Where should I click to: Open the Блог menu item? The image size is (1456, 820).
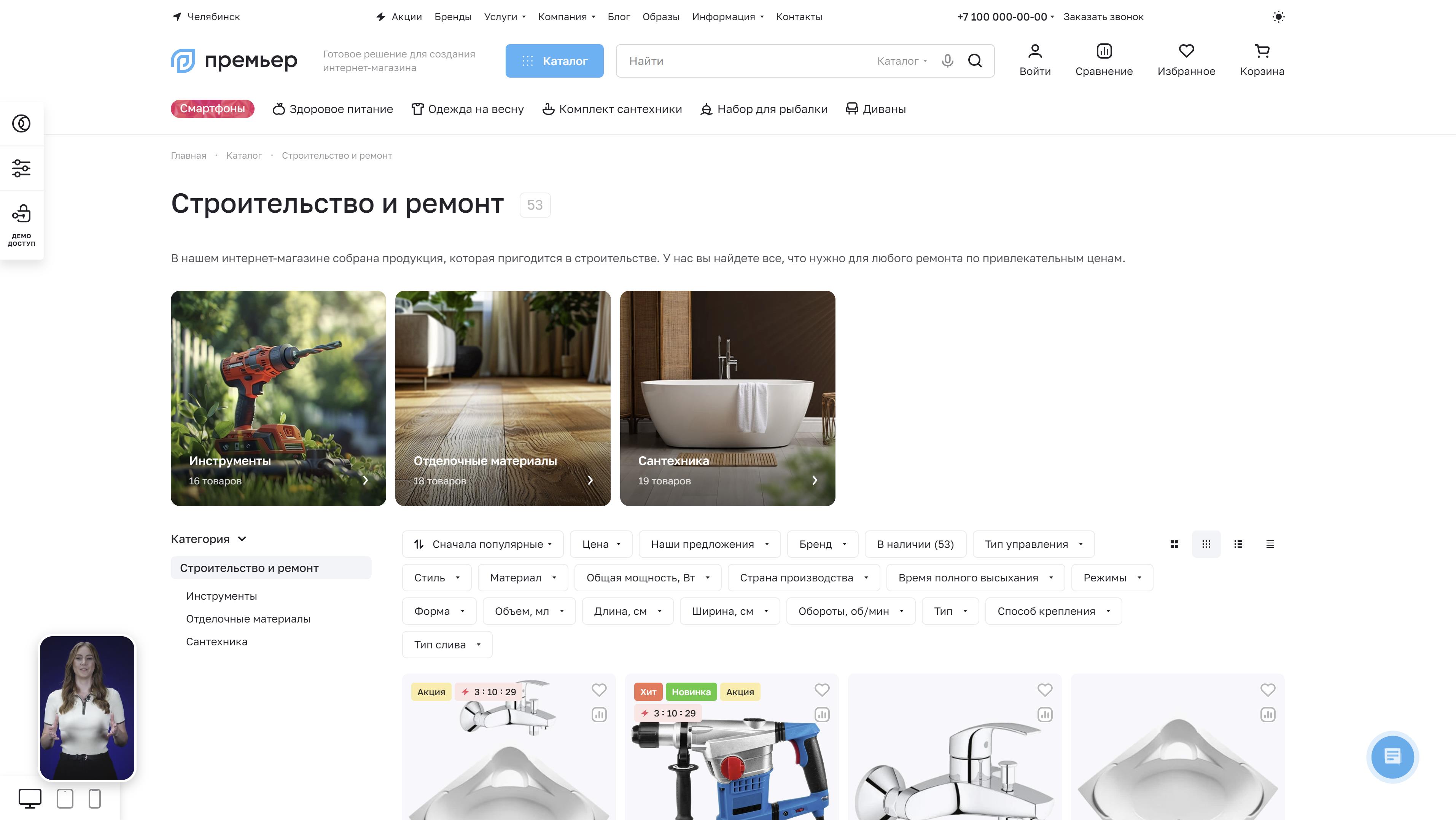(618, 17)
